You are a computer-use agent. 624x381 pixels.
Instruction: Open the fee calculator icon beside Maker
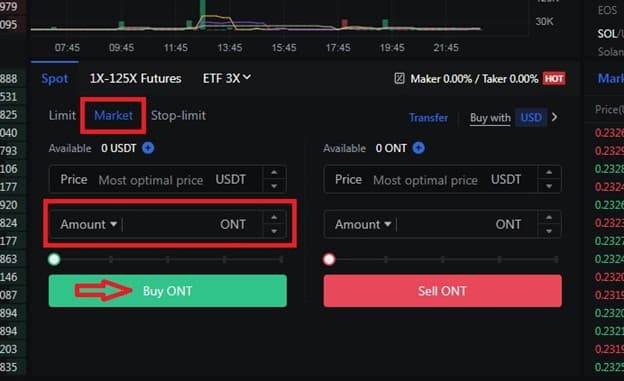(399, 78)
